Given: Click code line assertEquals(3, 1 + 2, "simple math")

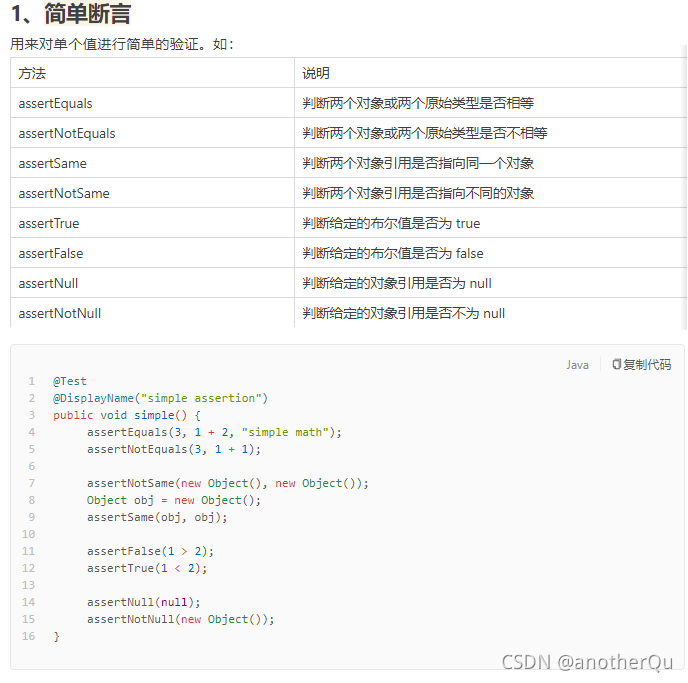Looking at the screenshot, I should (214, 433).
